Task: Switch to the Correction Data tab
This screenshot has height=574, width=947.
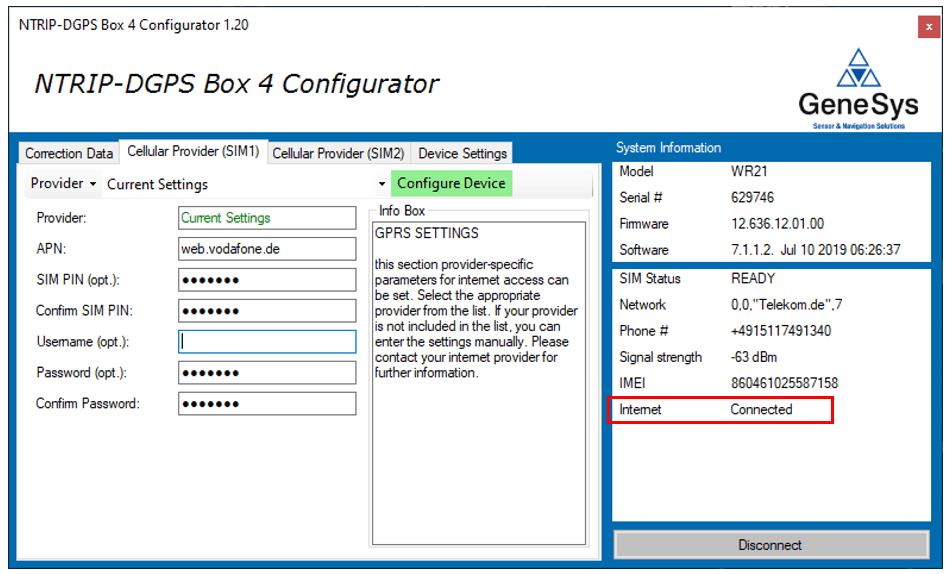Action: 69,153
